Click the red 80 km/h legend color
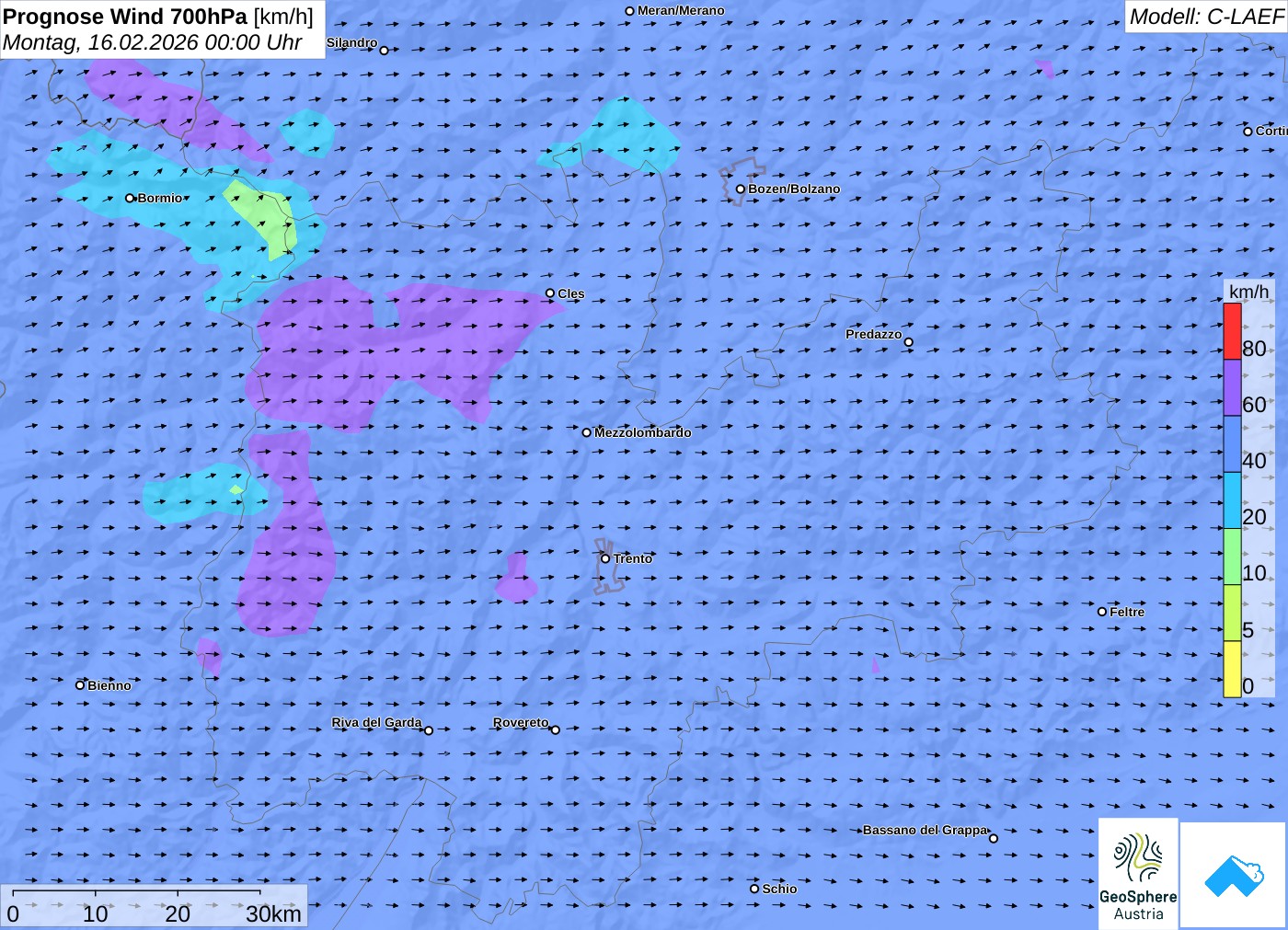The height and width of the screenshot is (930, 1288). [1232, 331]
